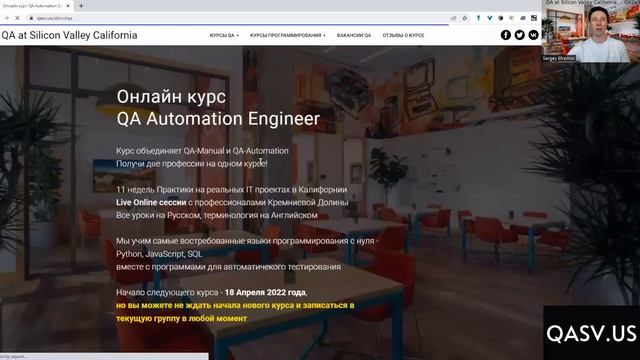Image resolution: width=640 pixels, height=360 pixels.
Task: Click the teal key-shaped extension icon
Action: point(478,18)
